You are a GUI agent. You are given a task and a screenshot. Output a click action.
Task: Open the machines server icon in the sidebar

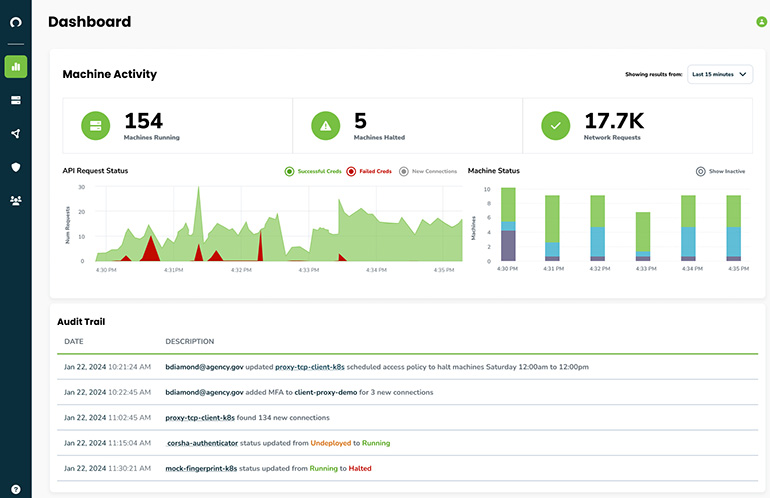click(16, 100)
